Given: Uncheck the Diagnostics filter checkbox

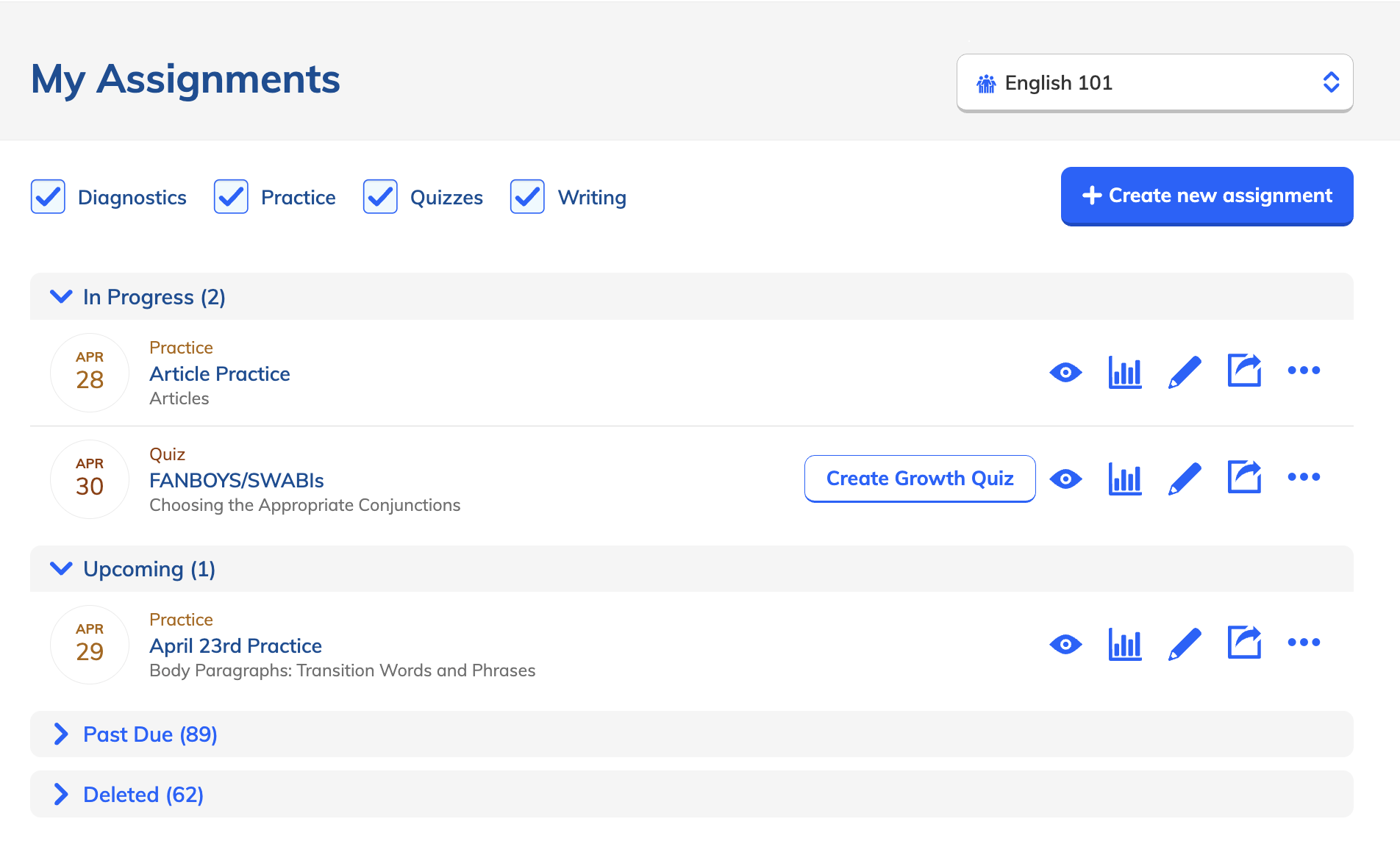Looking at the screenshot, I should 48,196.
